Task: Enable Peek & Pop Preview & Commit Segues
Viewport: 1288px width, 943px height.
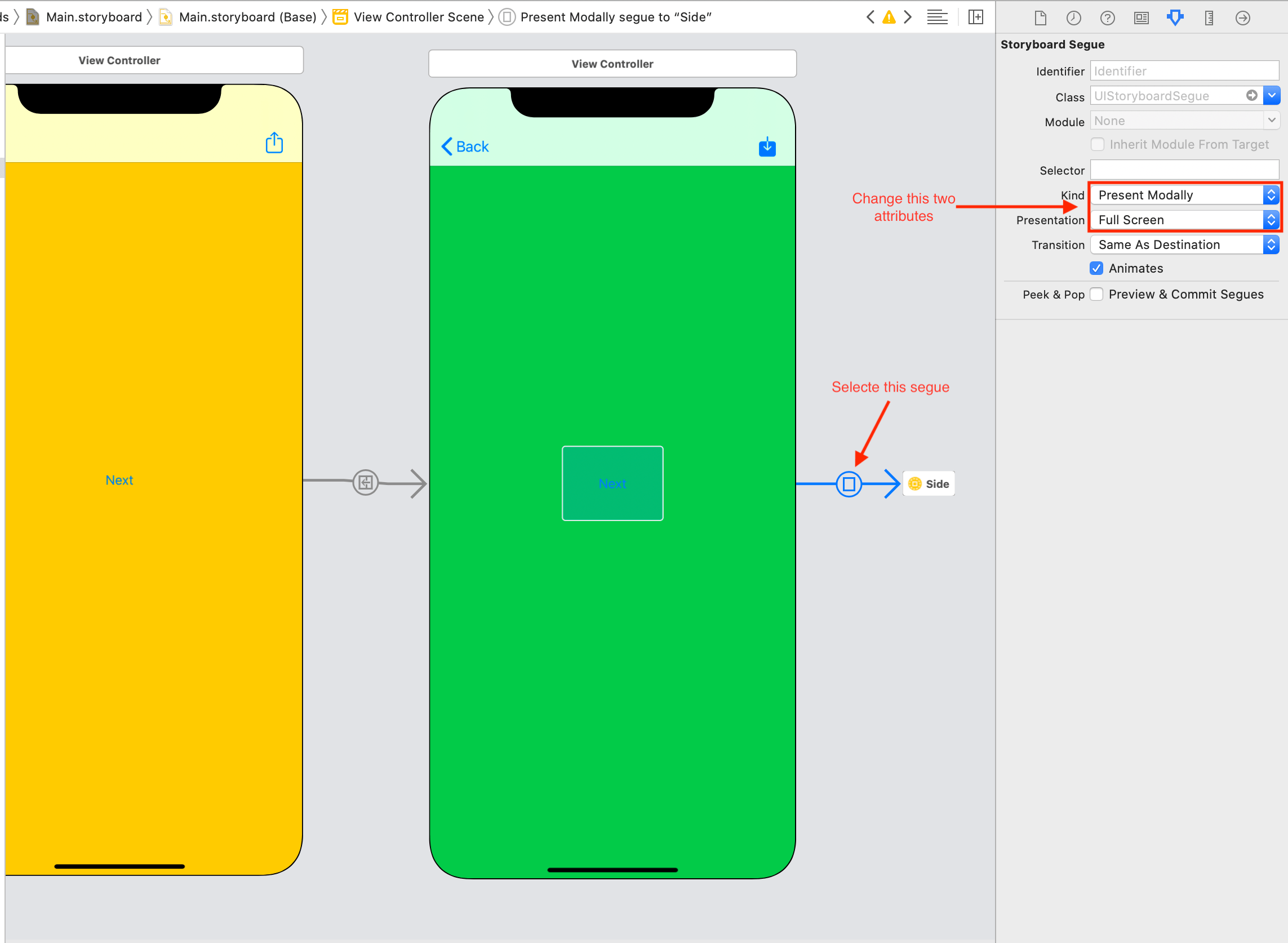Action: coord(1096,294)
